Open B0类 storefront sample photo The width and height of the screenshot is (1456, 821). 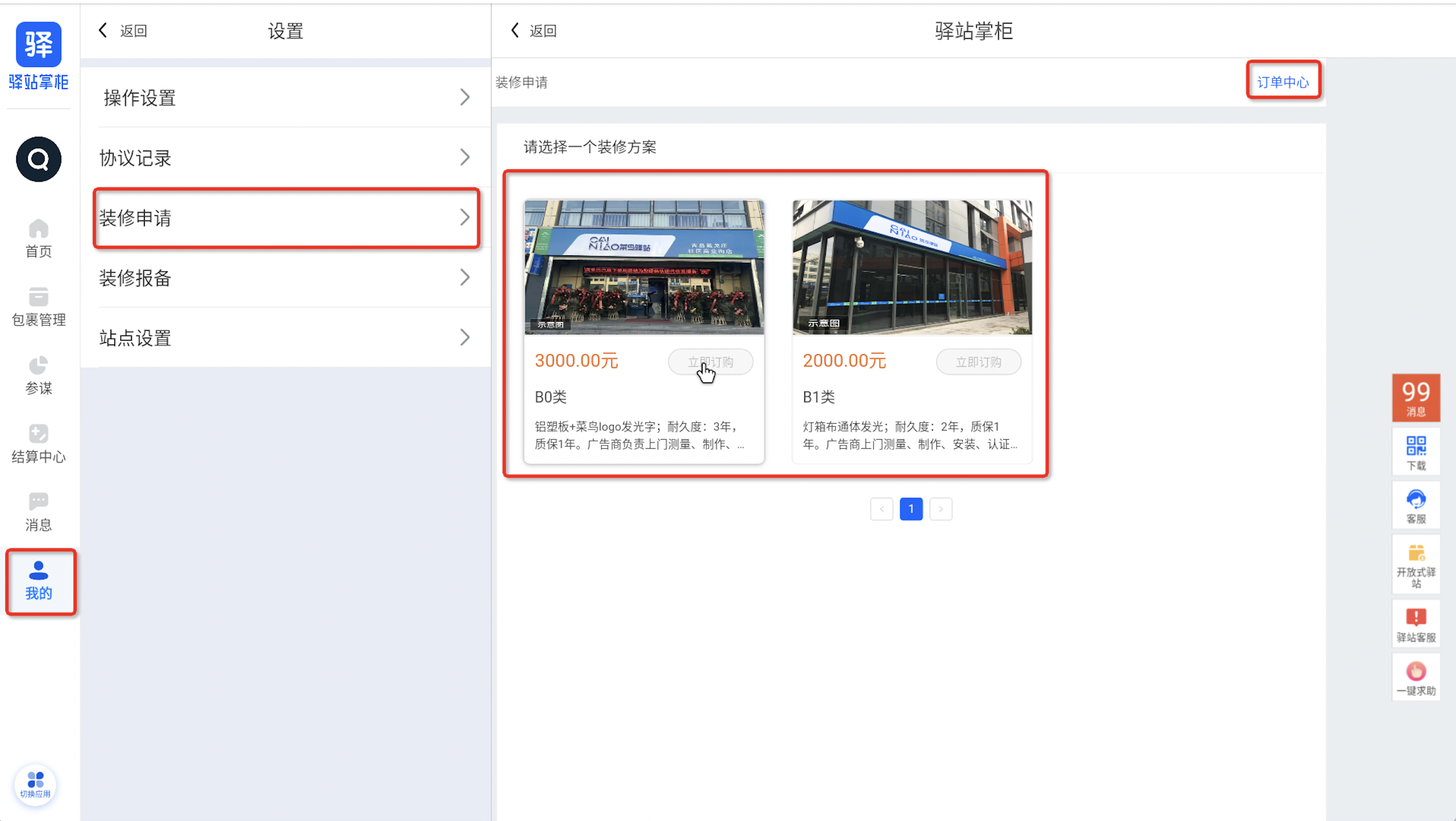(x=644, y=267)
